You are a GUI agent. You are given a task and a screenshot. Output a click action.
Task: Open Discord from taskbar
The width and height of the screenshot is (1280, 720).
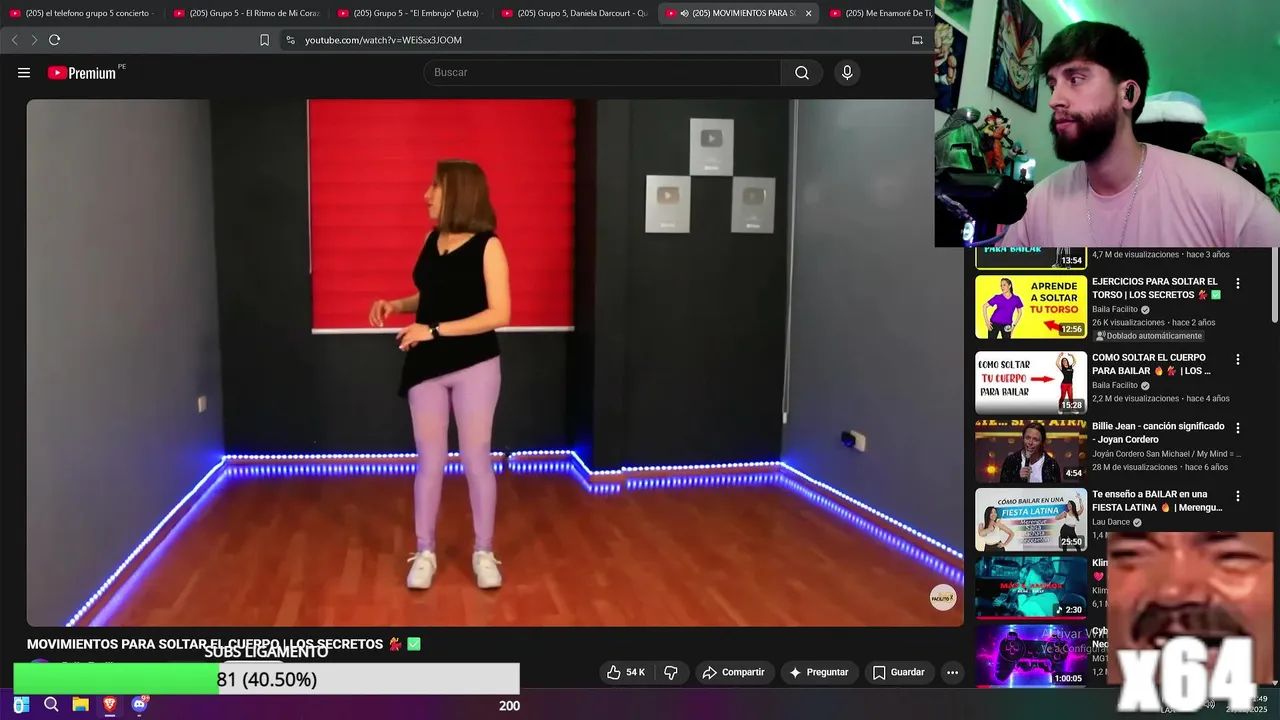point(139,705)
